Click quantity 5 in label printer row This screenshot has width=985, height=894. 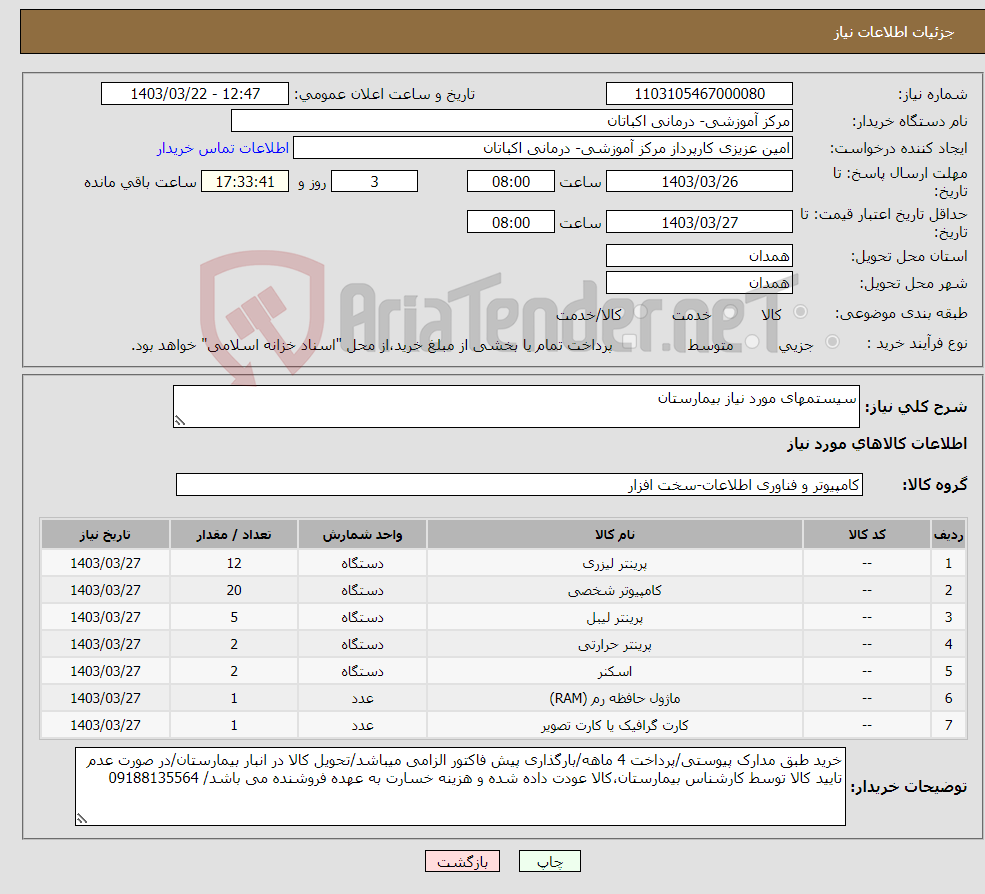click(234, 618)
